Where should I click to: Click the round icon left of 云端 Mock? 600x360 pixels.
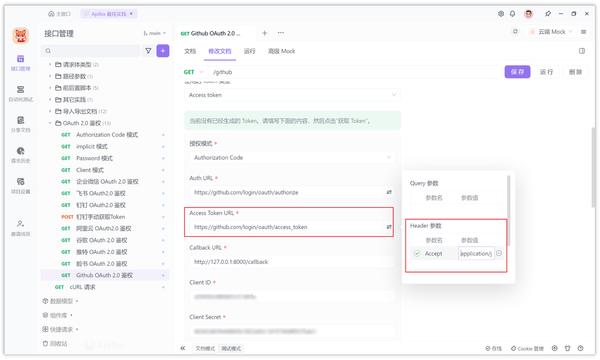click(x=515, y=31)
